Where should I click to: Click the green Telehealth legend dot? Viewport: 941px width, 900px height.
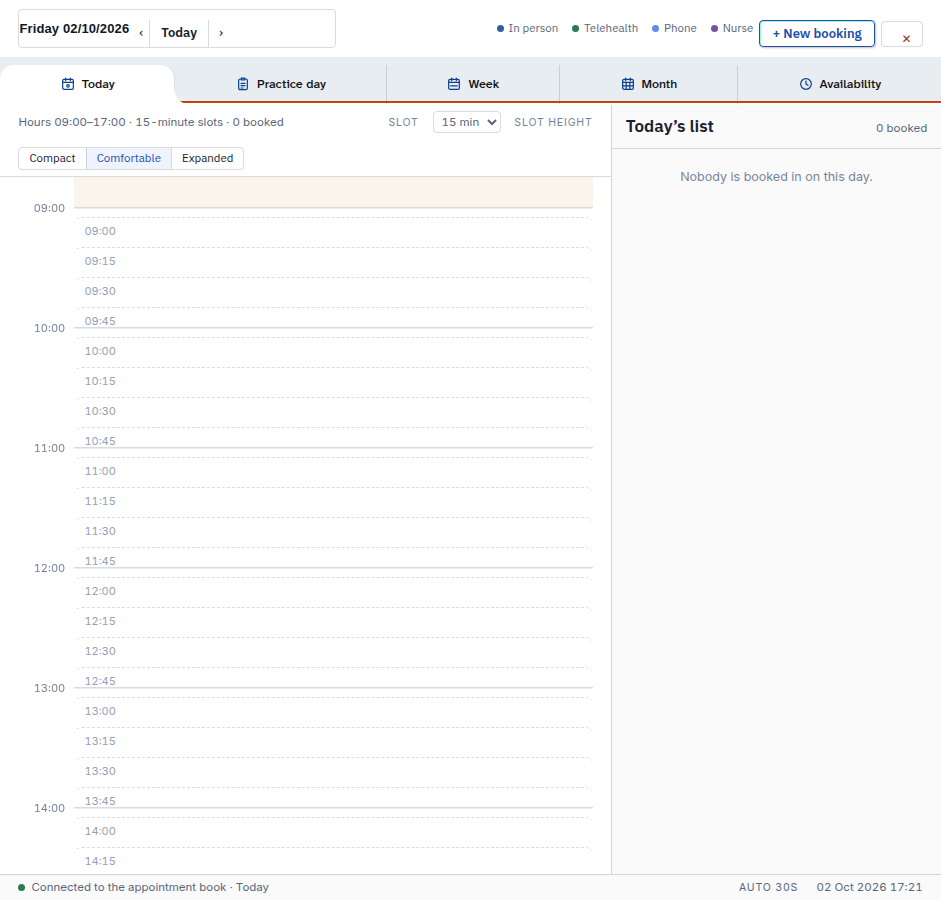[576, 28]
